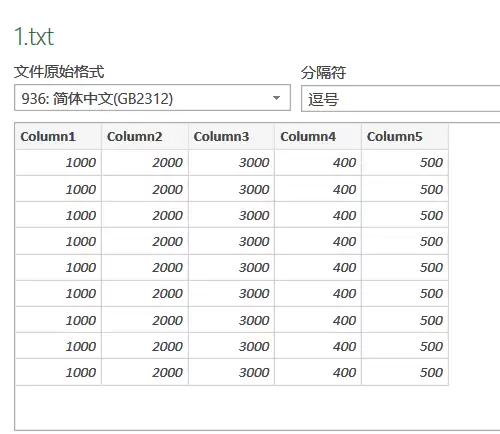Open the 分隔符 delimiter dropdown showing 逗号
This screenshot has width=500, height=434.
pos(401,99)
